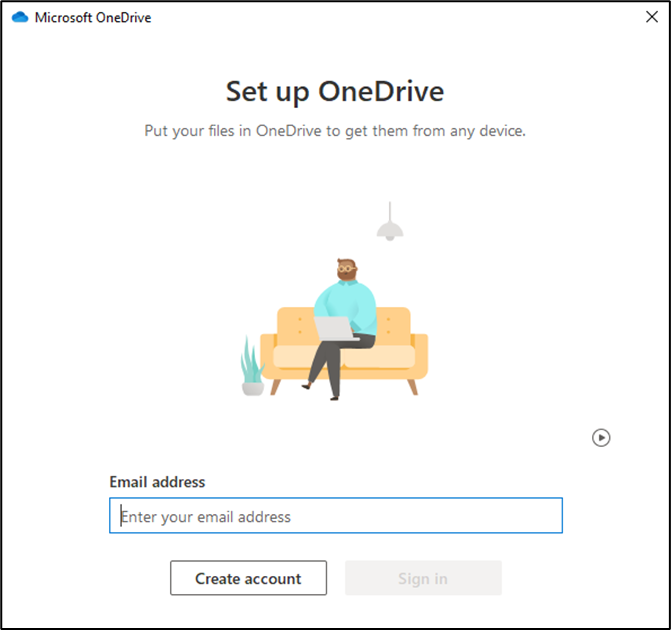Click the Email address label
Screen dimensions: 671x630
(157, 482)
